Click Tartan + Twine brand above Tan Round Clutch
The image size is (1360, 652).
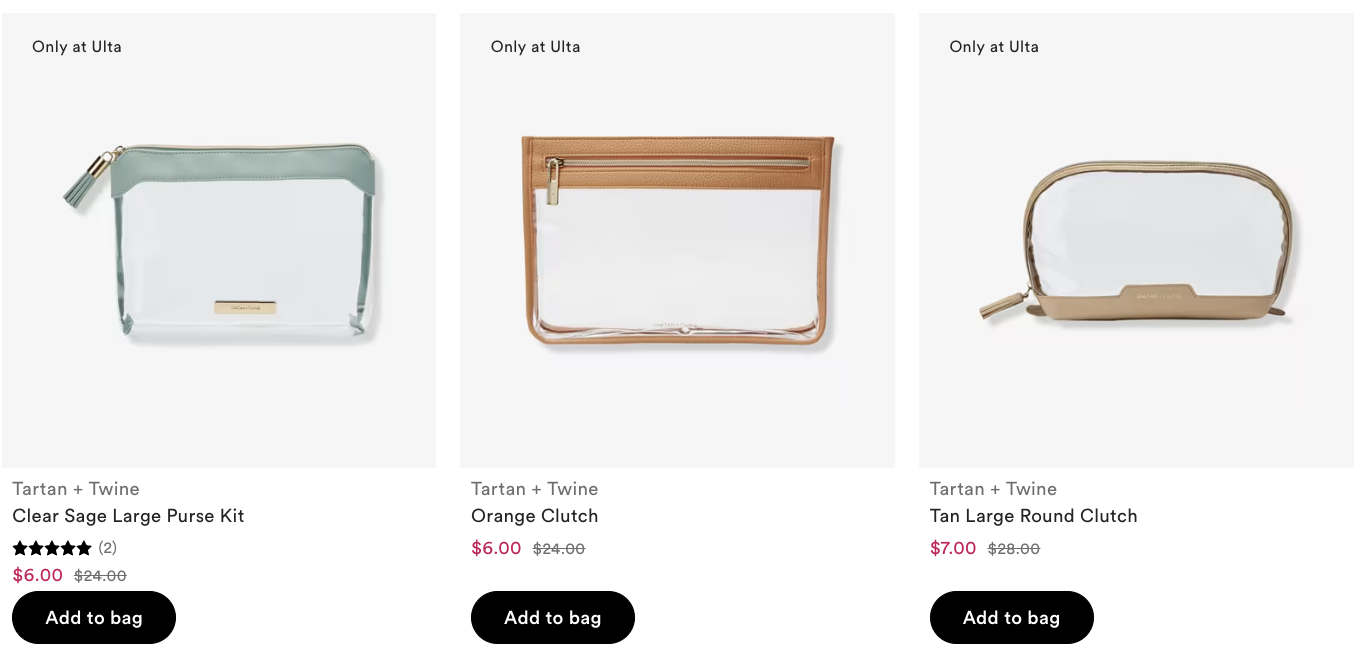pyautogui.click(x=993, y=489)
